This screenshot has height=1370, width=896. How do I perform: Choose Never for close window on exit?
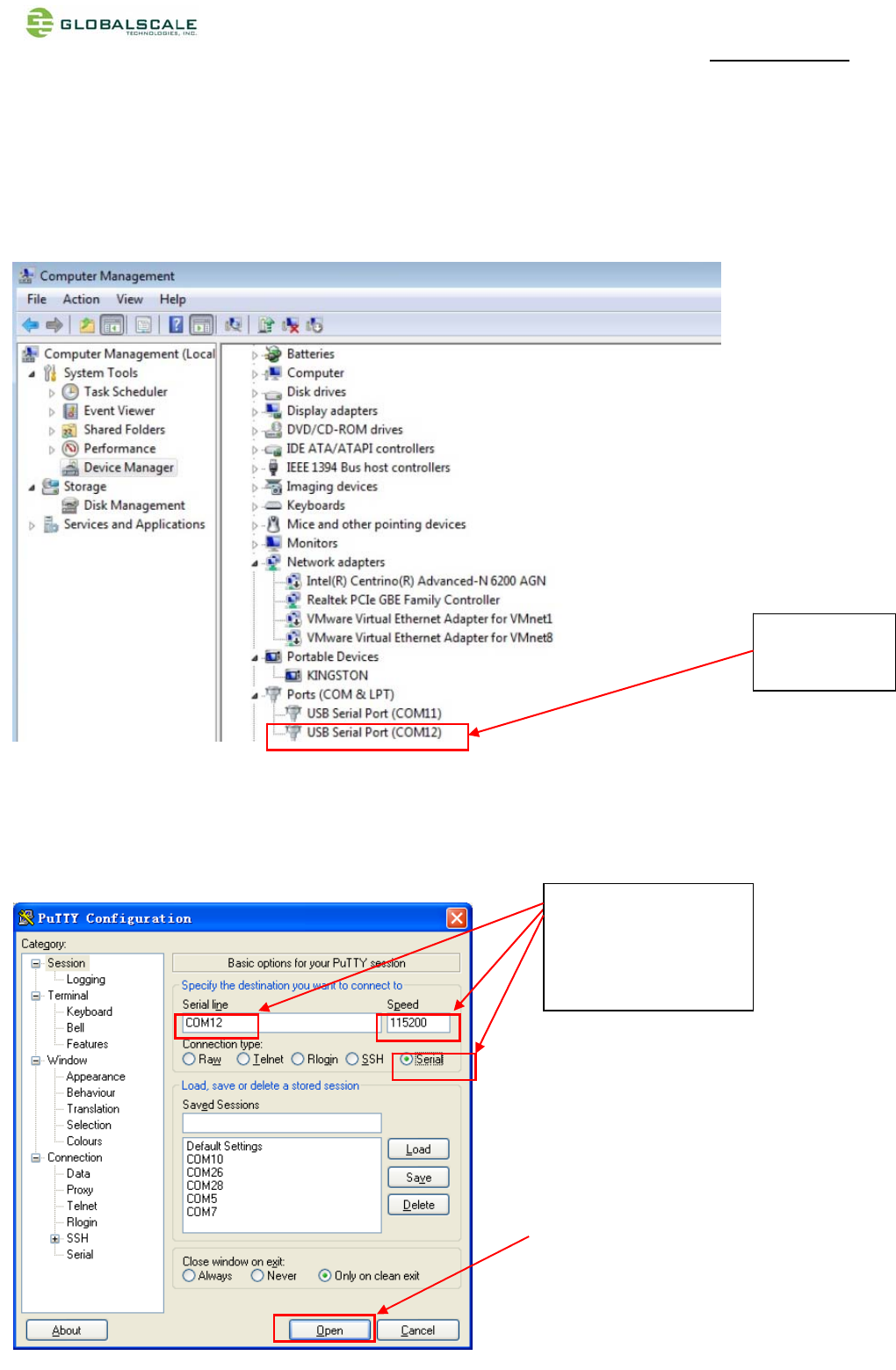[257, 1275]
